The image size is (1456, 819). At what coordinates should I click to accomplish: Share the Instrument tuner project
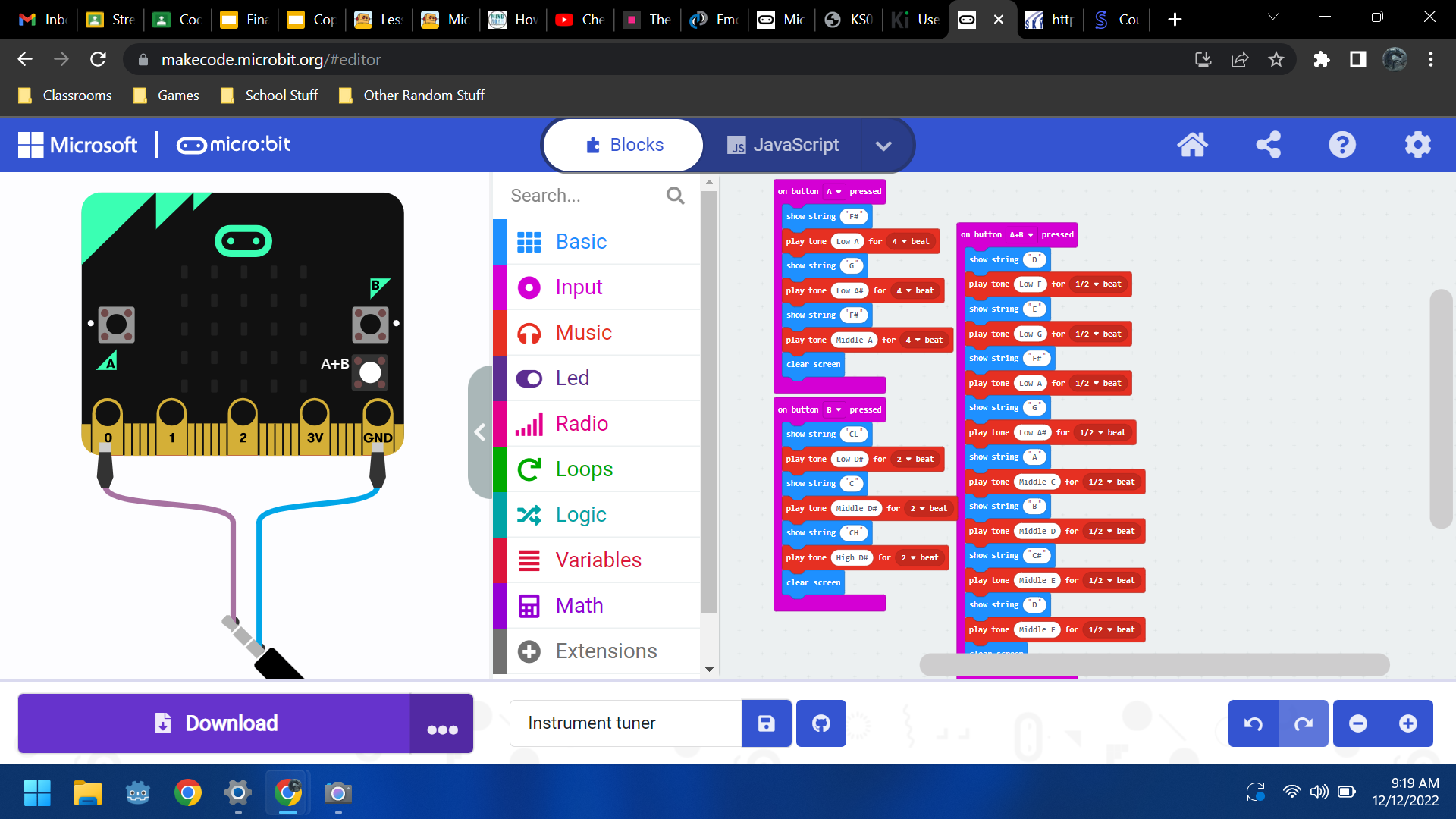pos(1269,145)
